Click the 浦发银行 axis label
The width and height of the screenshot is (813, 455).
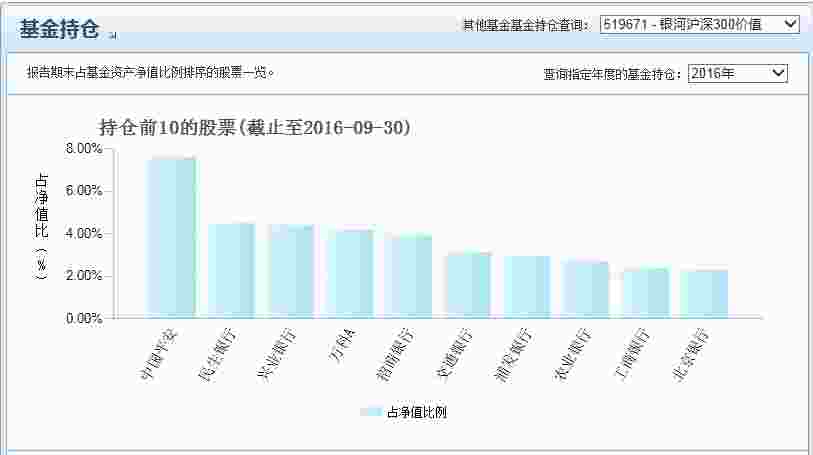[x=513, y=354]
